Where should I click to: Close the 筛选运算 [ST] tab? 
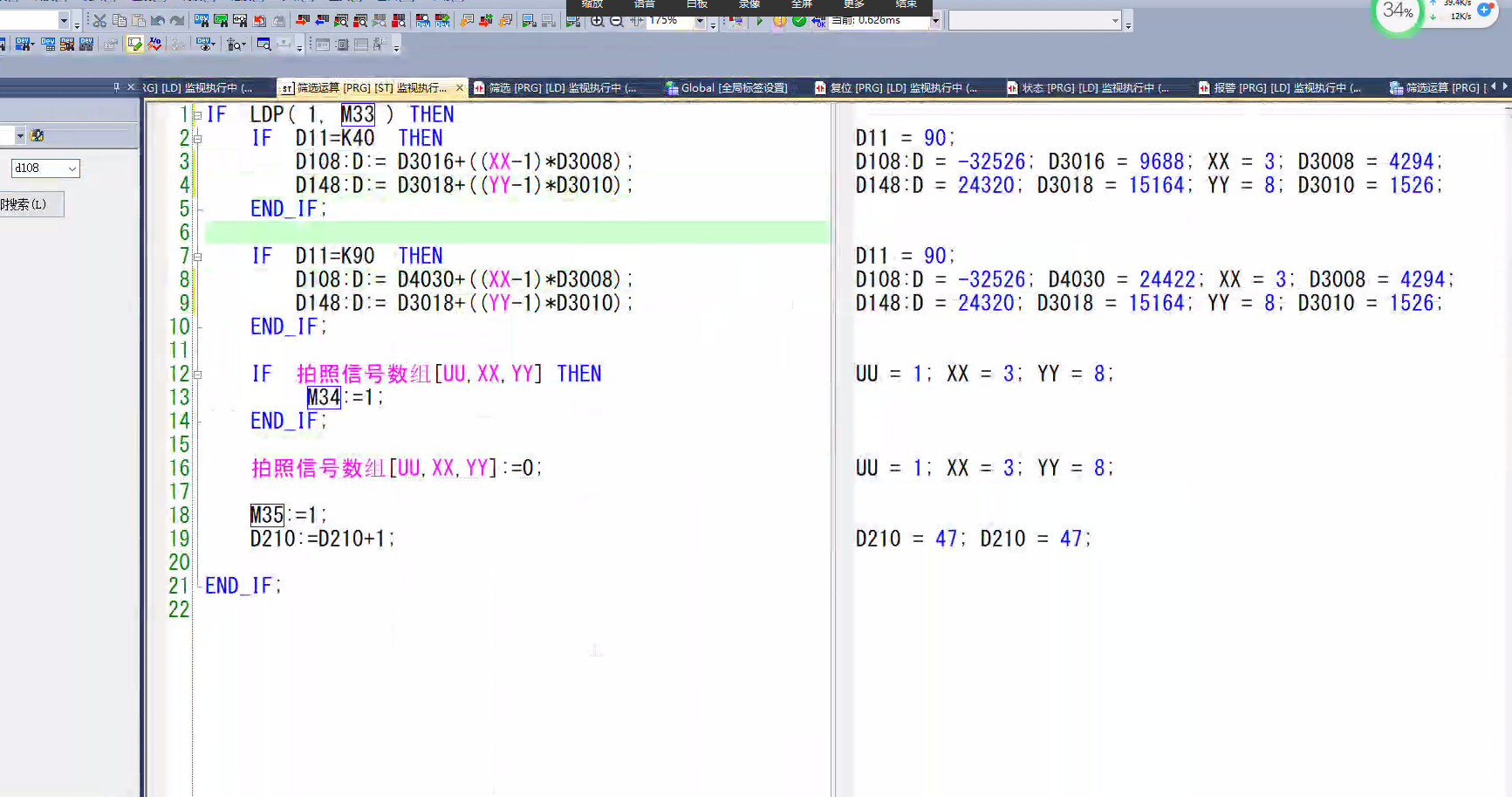pyautogui.click(x=460, y=88)
